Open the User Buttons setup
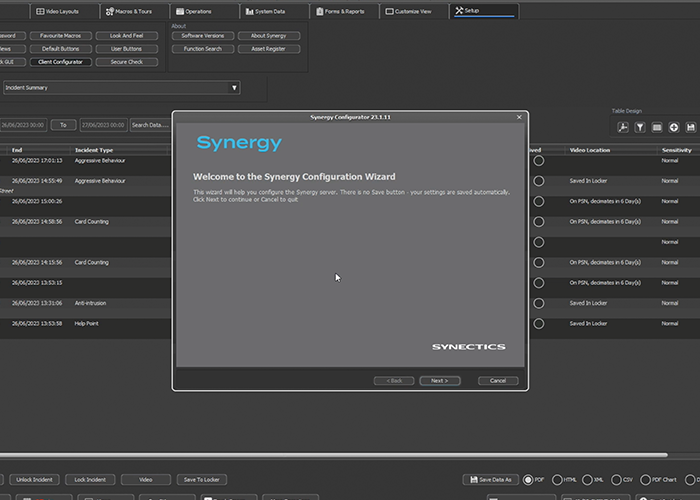 click(x=127, y=49)
